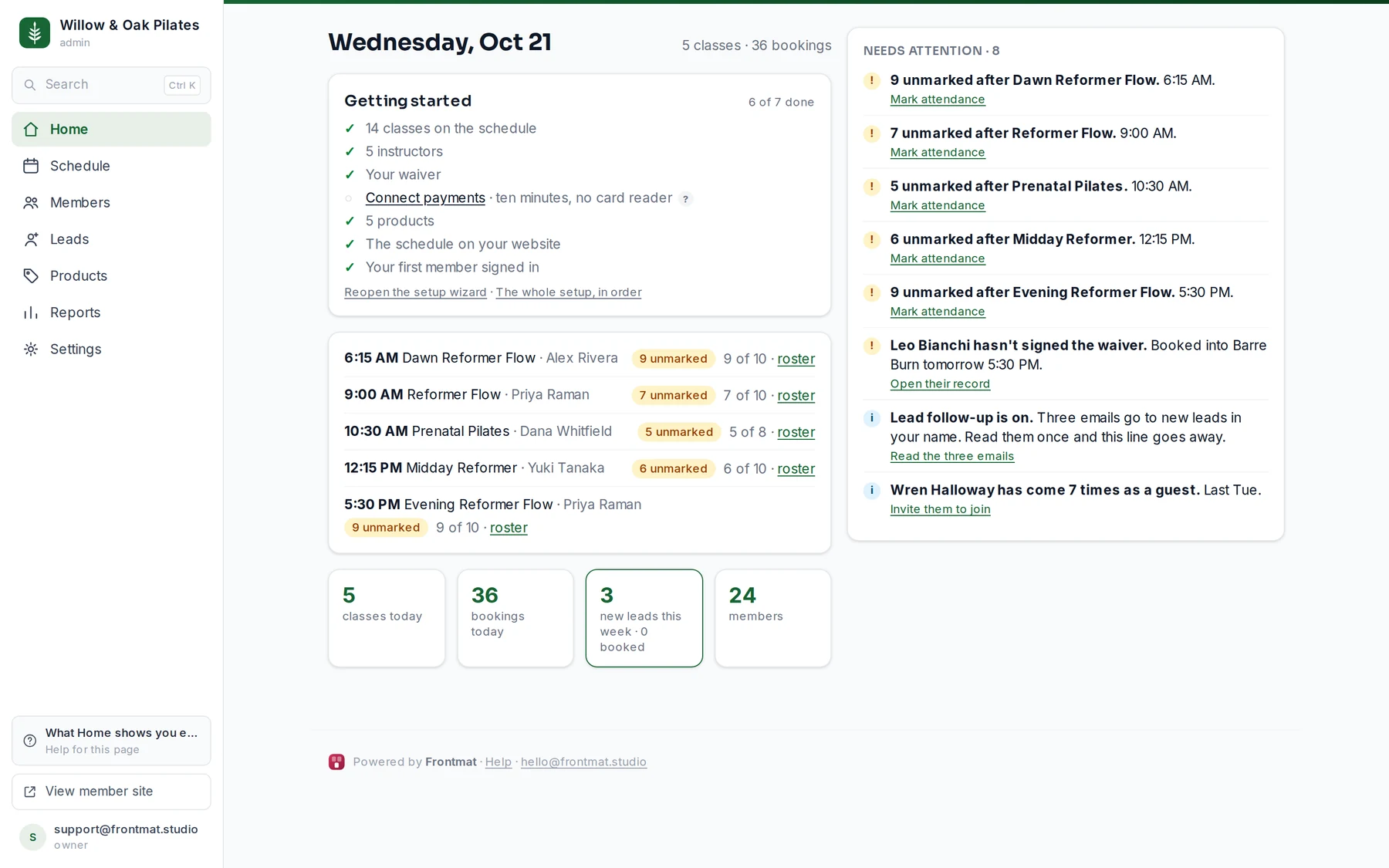
Task: Mark attendance for Midday Reformer alert
Action: click(938, 258)
